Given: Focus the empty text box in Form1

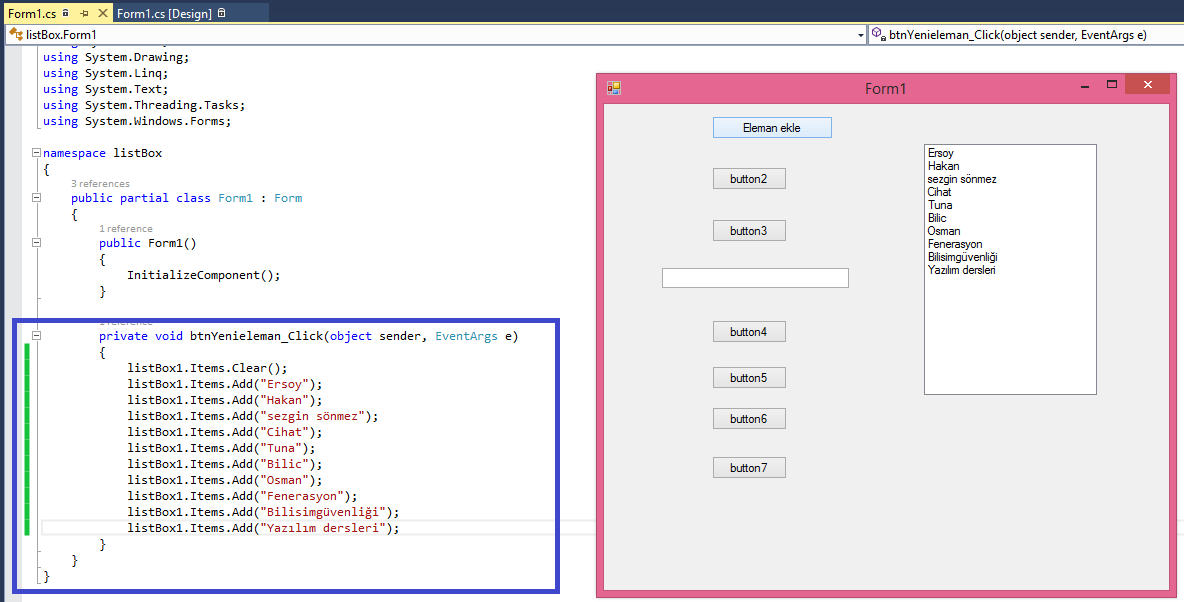Looking at the screenshot, I should [755, 278].
